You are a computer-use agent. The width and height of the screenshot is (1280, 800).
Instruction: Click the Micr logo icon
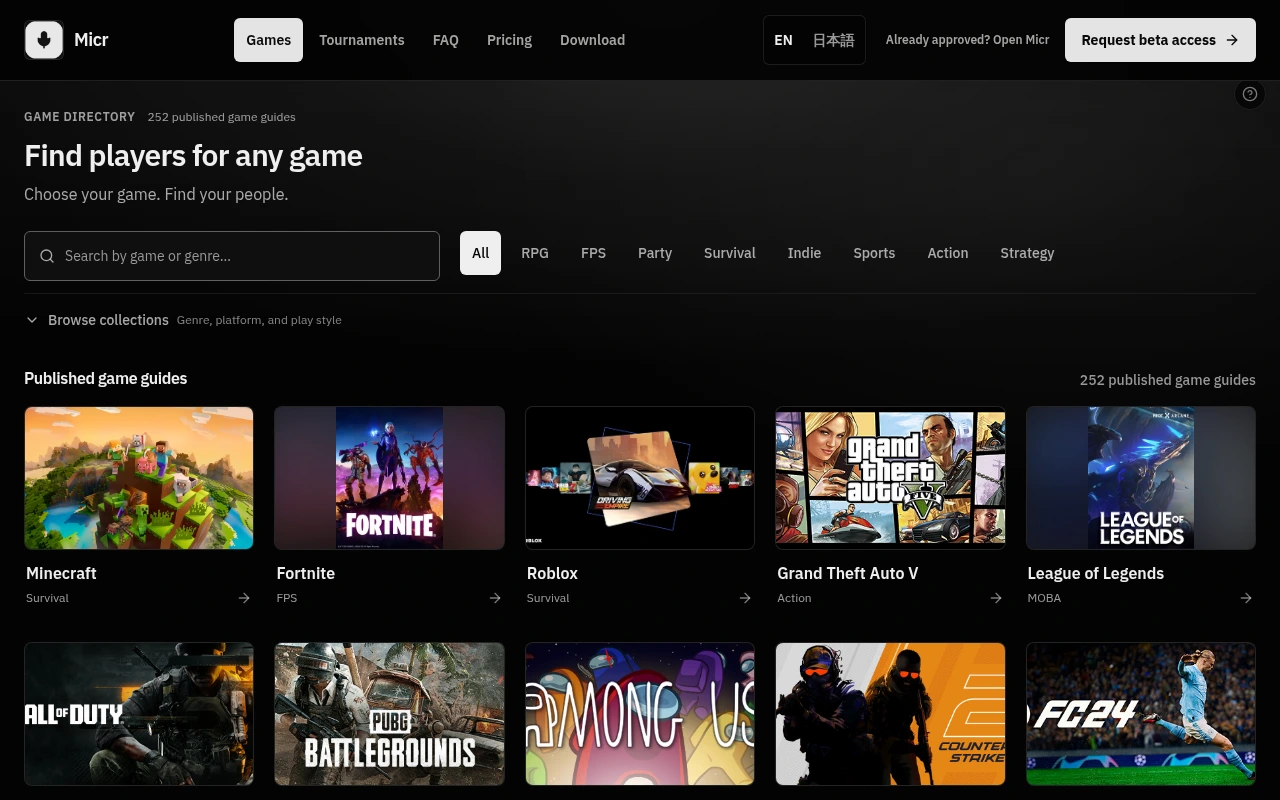click(x=44, y=40)
